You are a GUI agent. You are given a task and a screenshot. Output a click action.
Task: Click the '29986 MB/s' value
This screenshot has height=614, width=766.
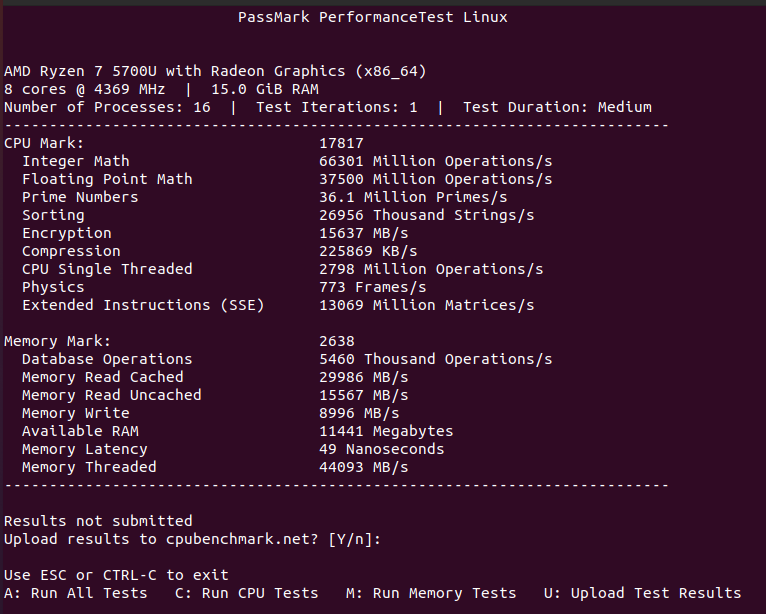(363, 377)
